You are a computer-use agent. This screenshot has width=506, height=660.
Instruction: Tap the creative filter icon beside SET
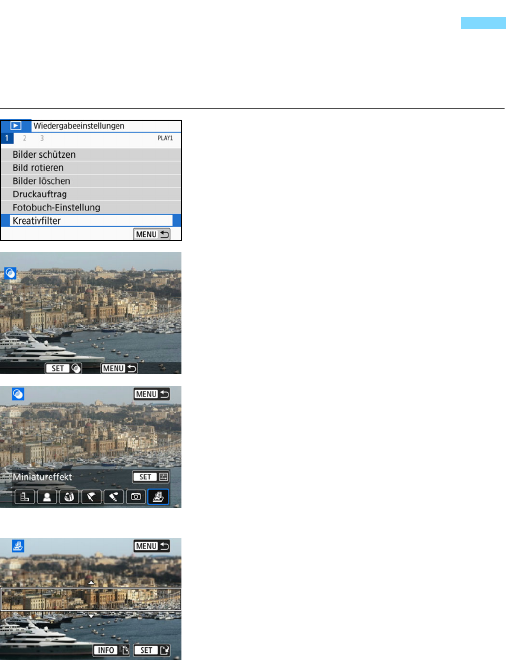[x=76, y=368]
